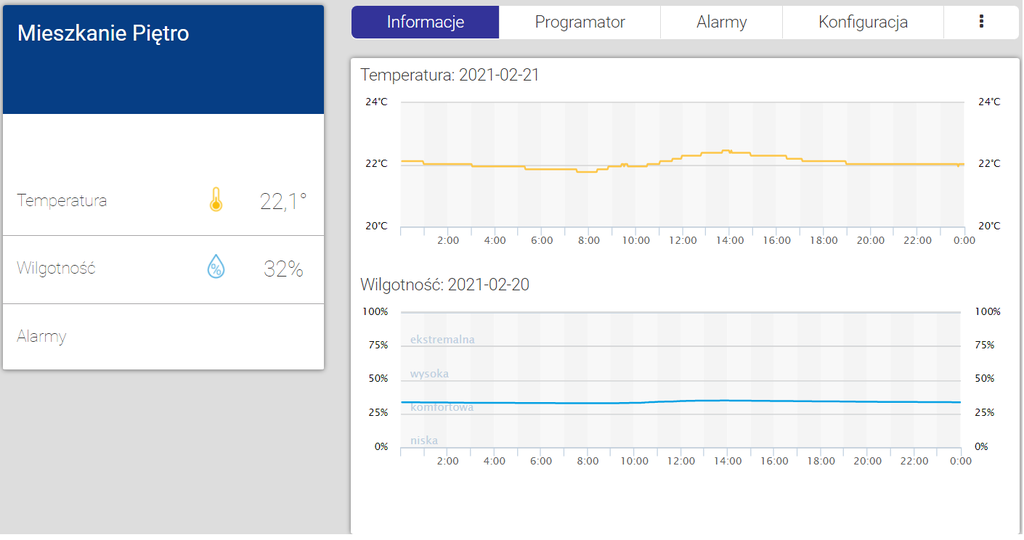The image size is (1024, 540).
Task: Select the Alarmy row in the left panel
Action: click(42, 336)
